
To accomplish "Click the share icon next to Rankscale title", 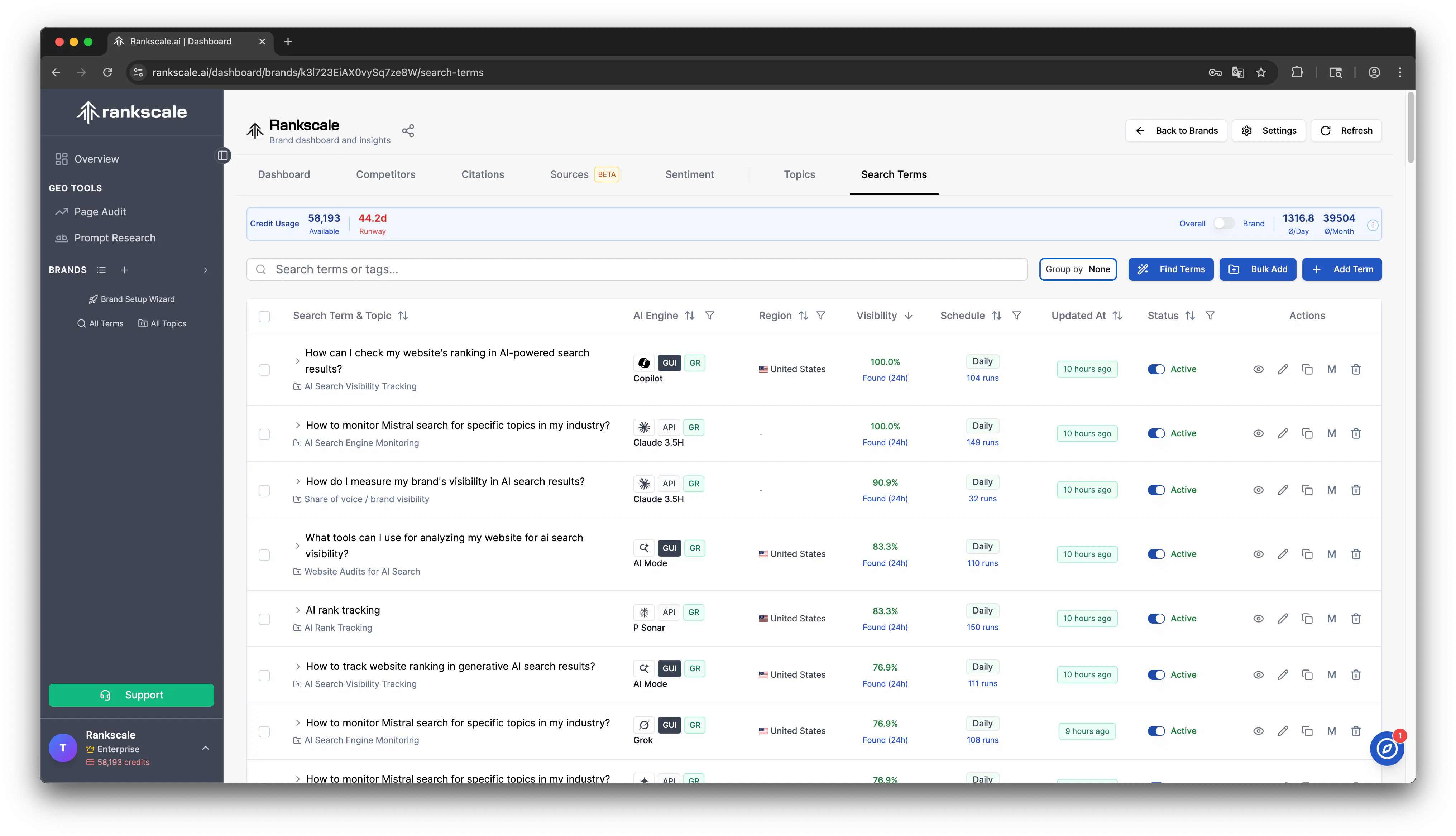I will (408, 131).
